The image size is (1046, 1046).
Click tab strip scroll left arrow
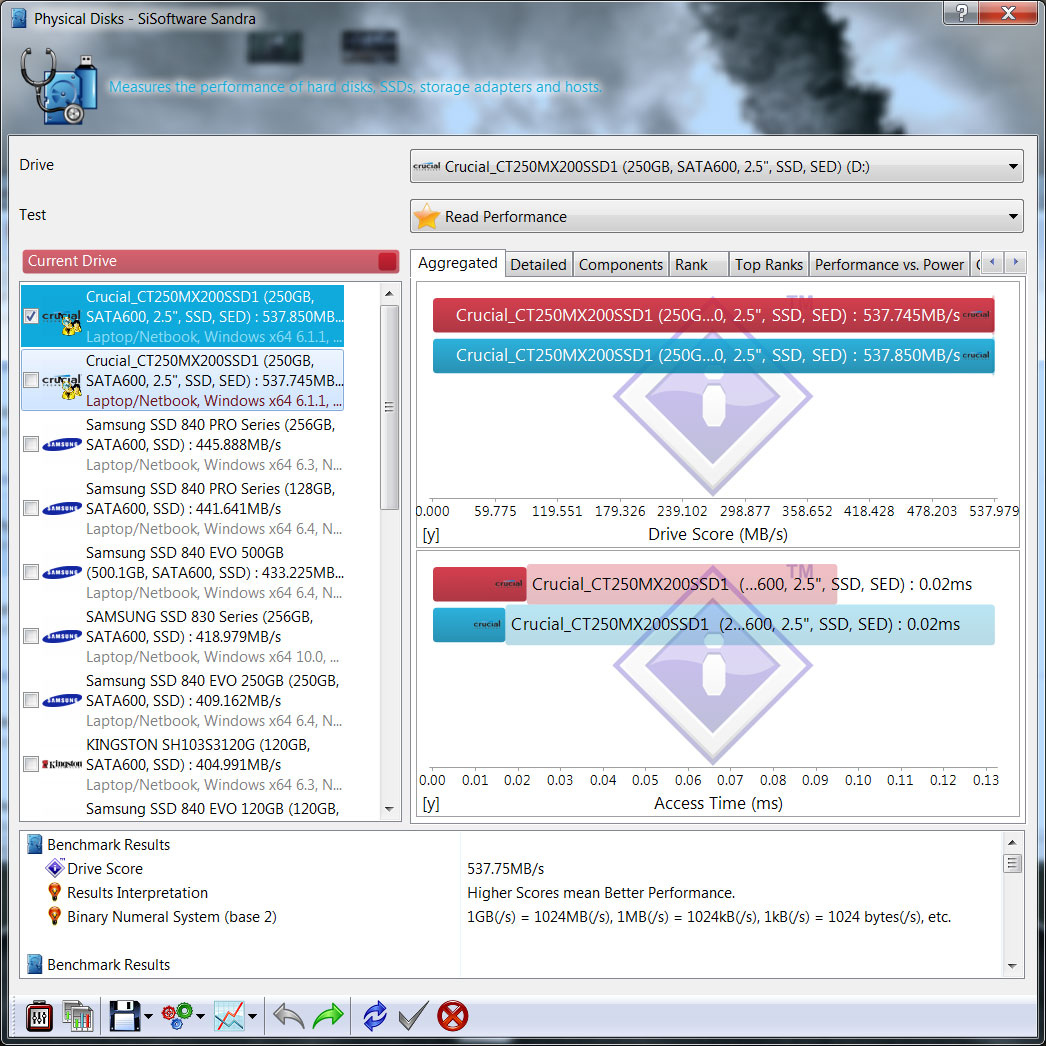[992, 262]
